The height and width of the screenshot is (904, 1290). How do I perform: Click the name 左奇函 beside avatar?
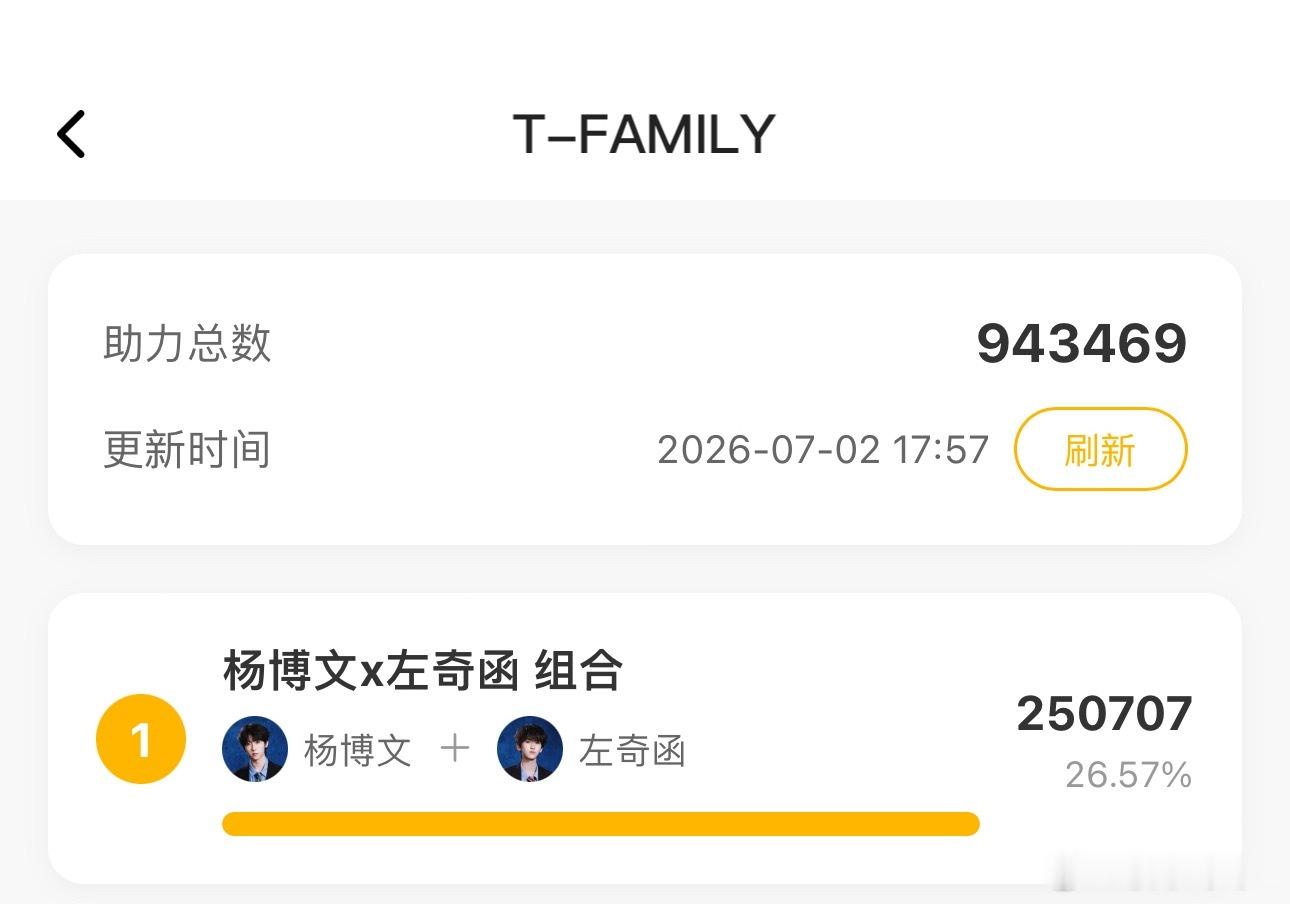632,750
